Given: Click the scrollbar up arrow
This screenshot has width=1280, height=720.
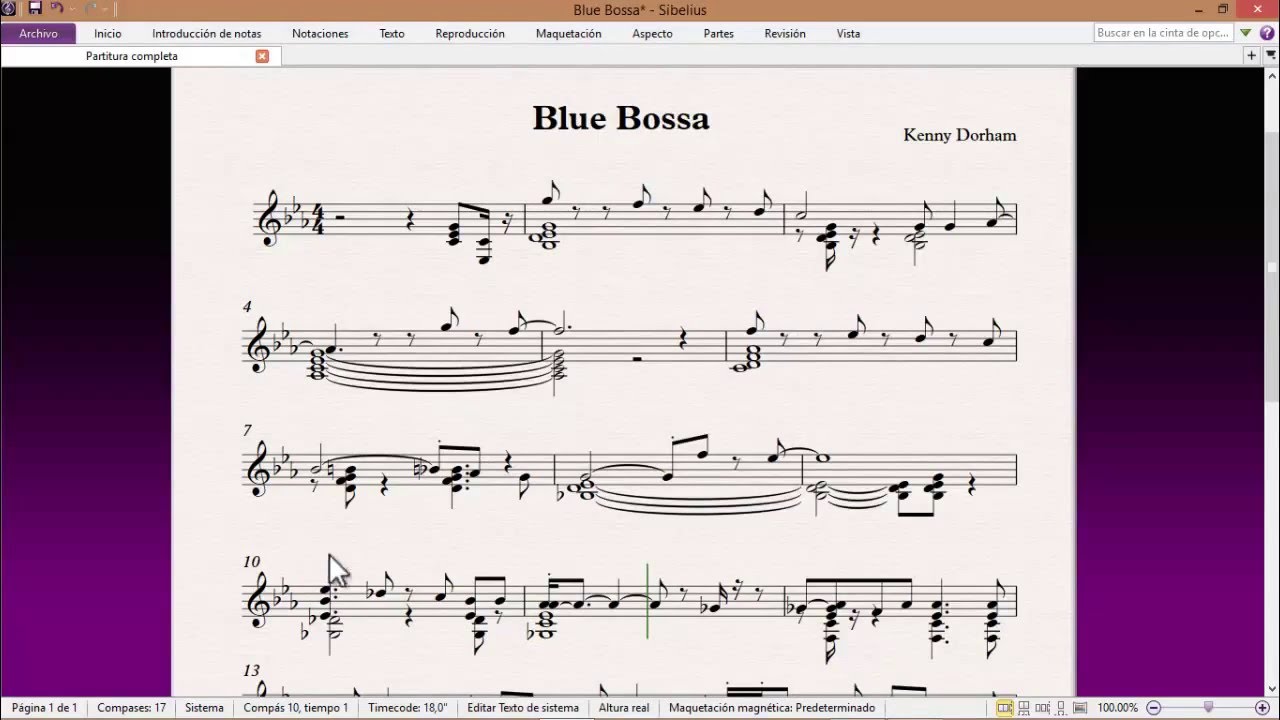Looking at the screenshot, I should coord(1272,76).
